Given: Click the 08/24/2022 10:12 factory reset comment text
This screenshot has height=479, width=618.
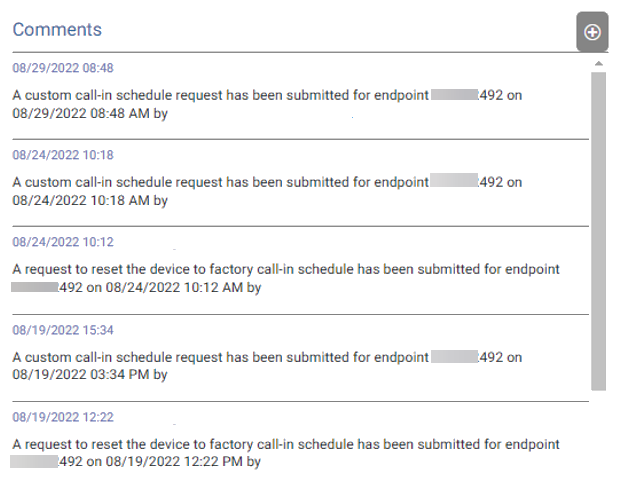Looking at the screenshot, I should pyautogui.click(x=286, y=278).
